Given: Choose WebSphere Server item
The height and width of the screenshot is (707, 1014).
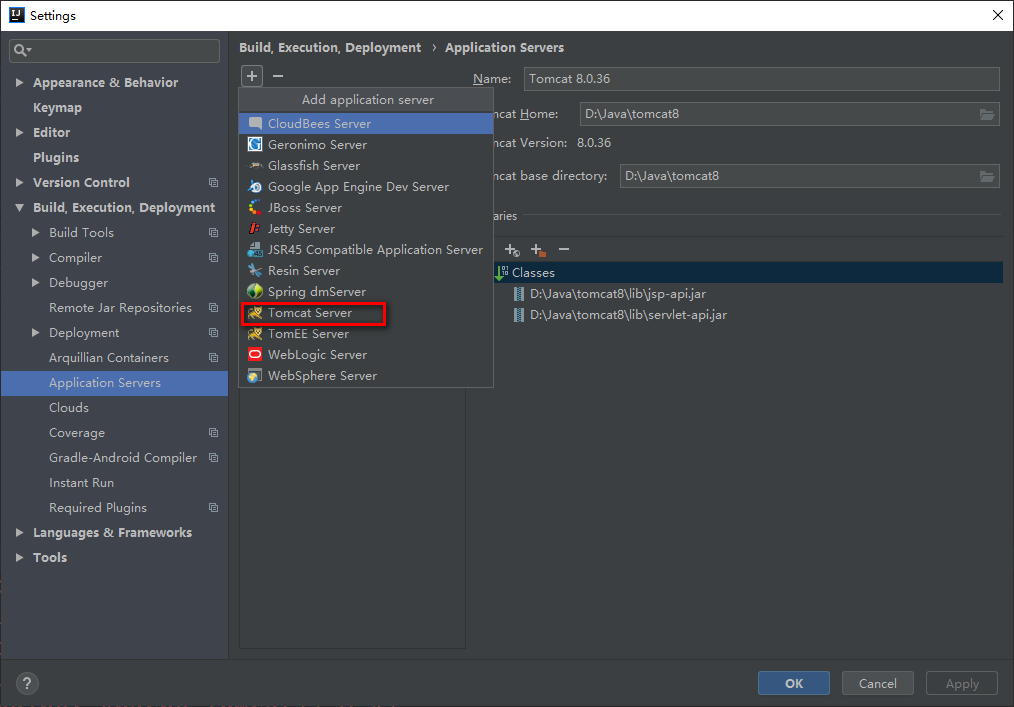Looking at the screenshot, I should 366,376.
